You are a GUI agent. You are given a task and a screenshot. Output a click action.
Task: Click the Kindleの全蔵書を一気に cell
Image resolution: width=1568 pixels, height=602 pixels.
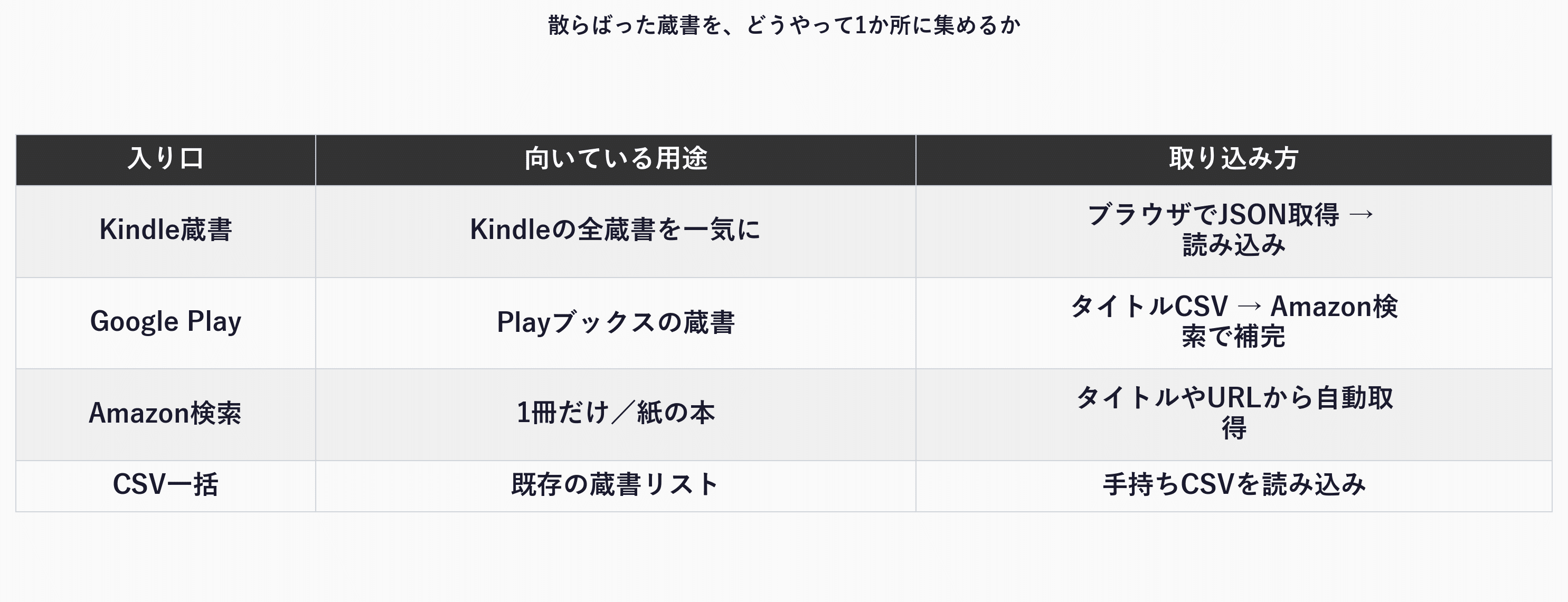click(x=616, y=231)
